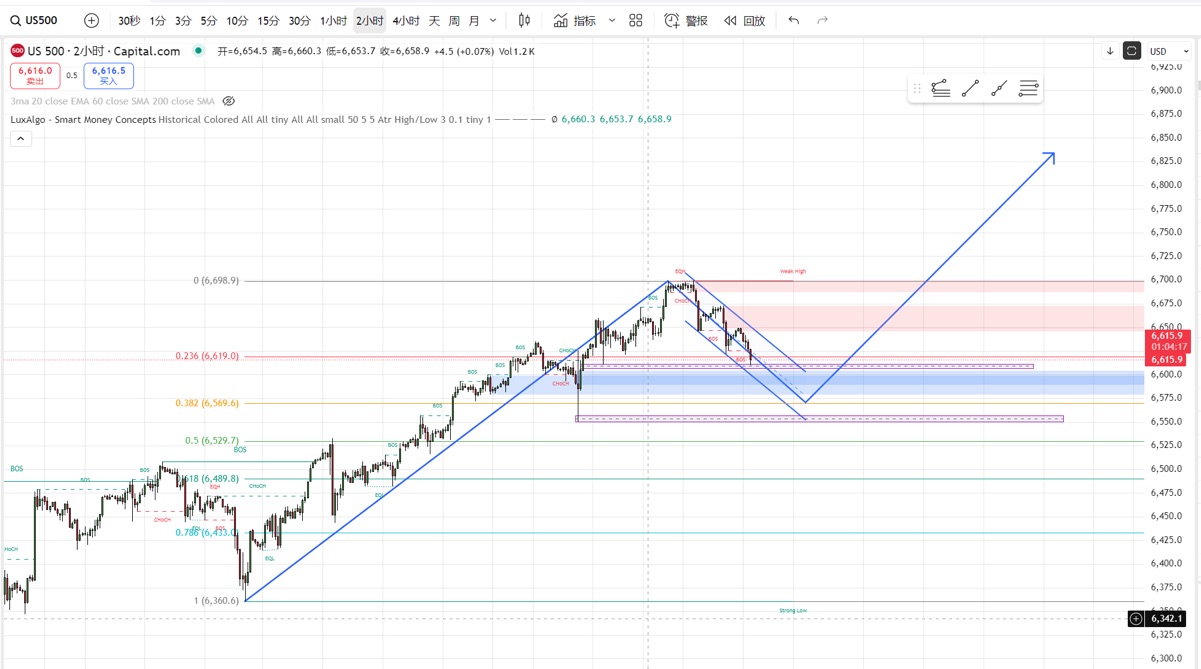Open the layout grid icon
The width and height of the screenshot is (1201, 669).
(635, 20)
